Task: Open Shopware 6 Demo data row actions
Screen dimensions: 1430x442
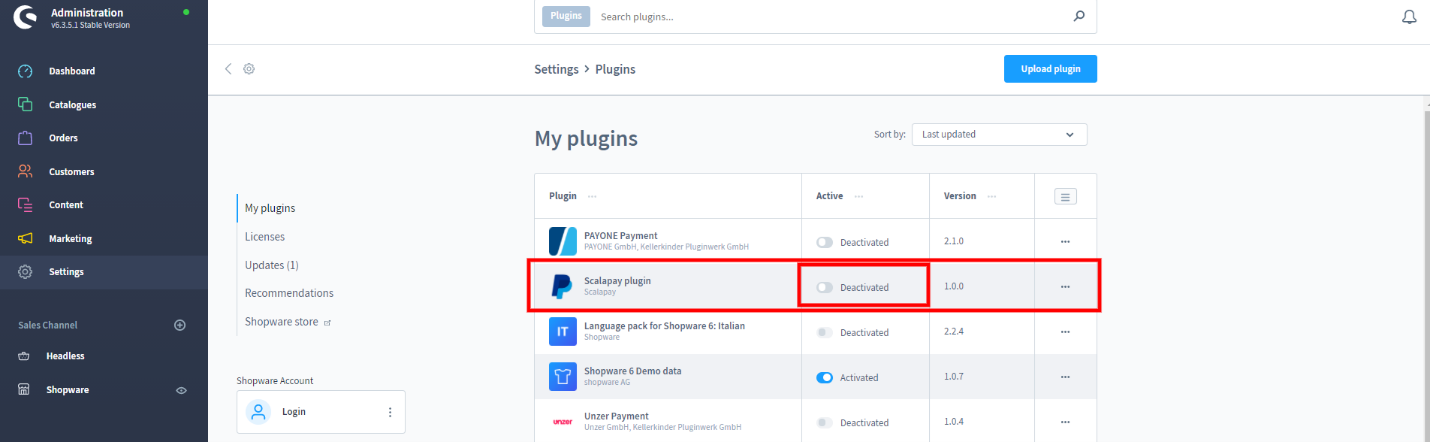Action: (x=1065, y=377)
